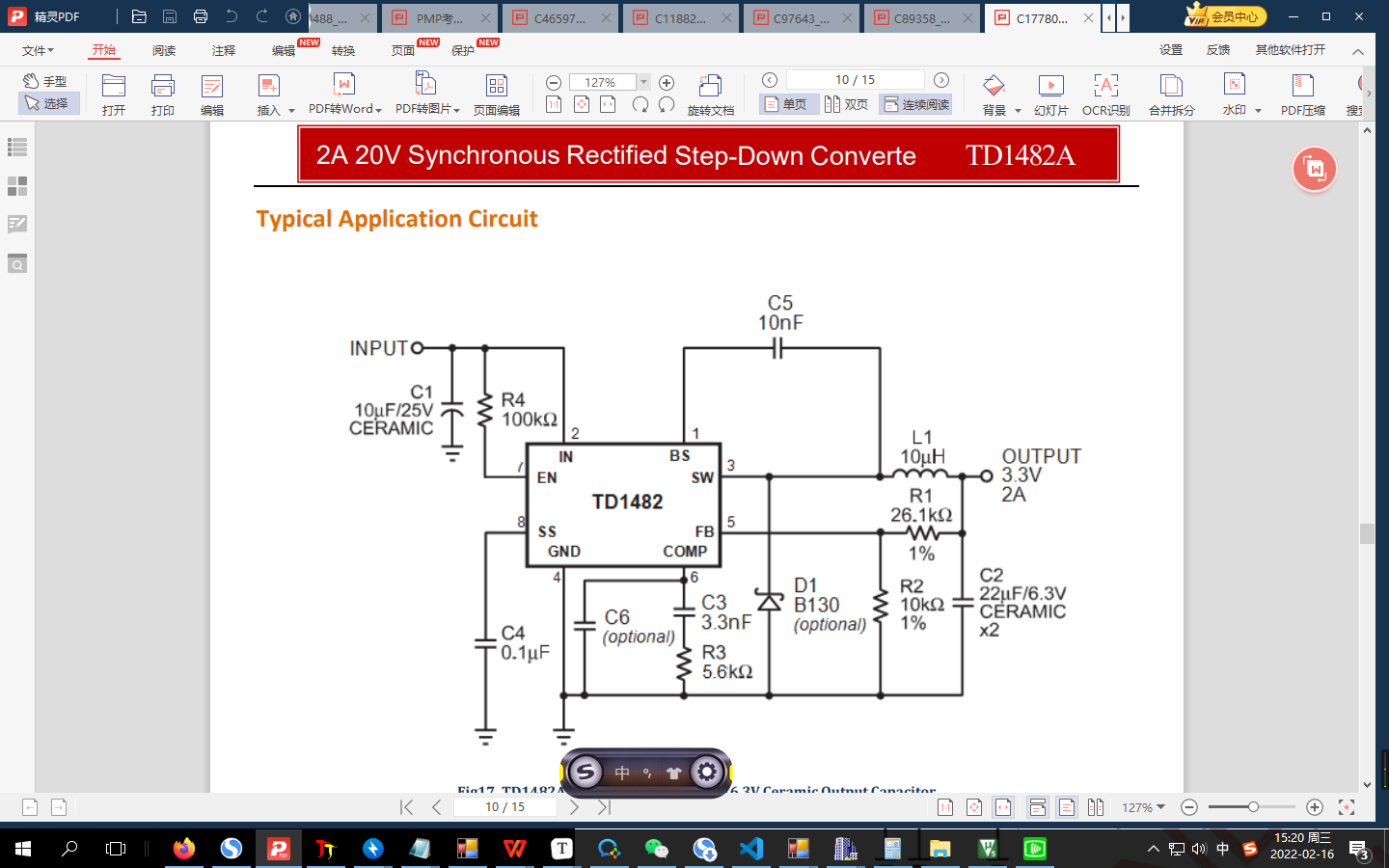This screenshot has height=868, width=1389.
Task: Choose 其他软件打开 to open elsewhere
Action: pyautogui.click(x=1290, y=50)
